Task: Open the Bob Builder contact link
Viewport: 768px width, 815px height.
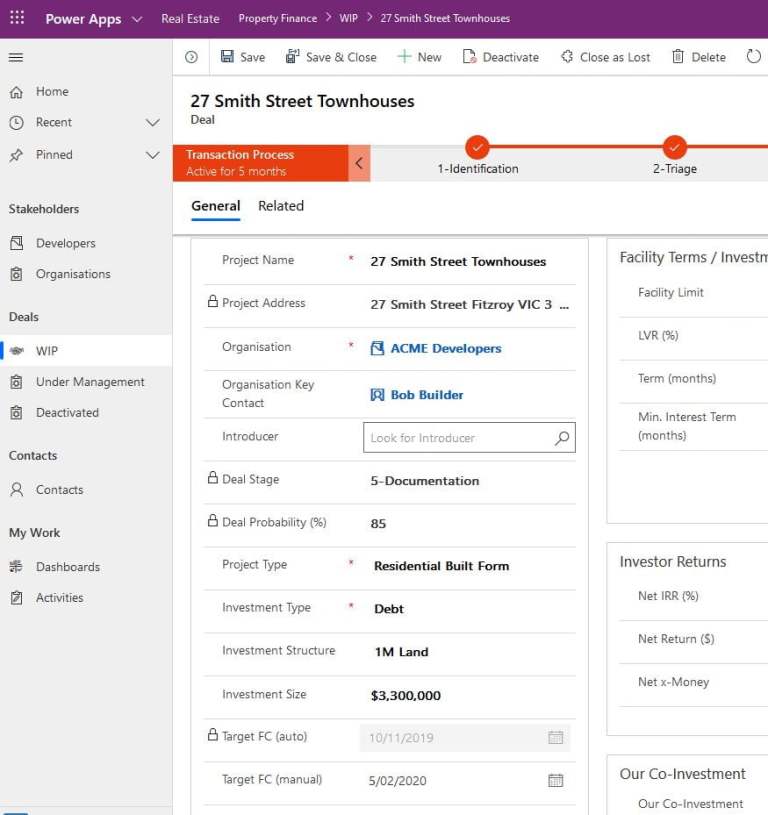Action: (x=427, y=395)
